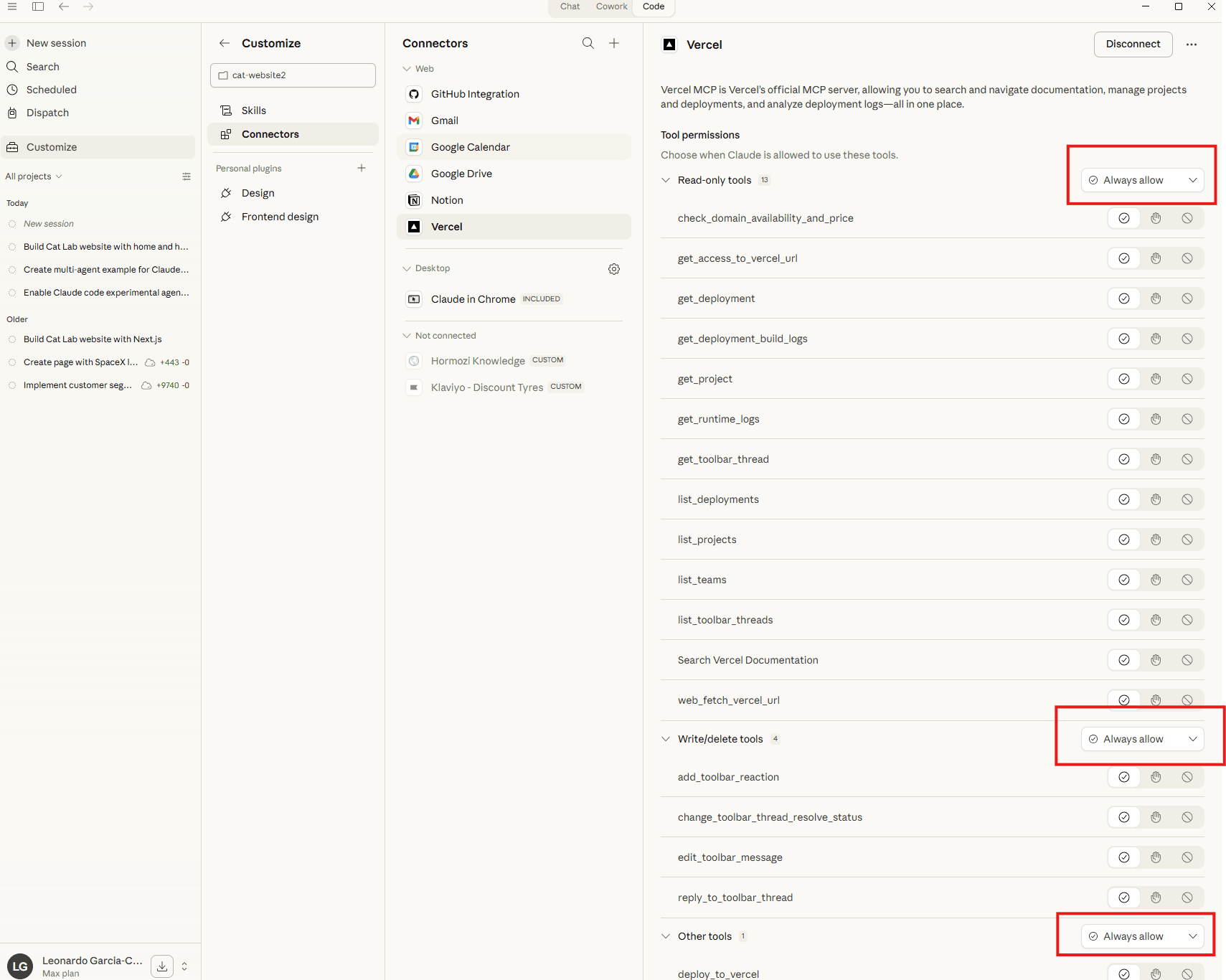Block the edit_toolbar_message tool

1187,857
